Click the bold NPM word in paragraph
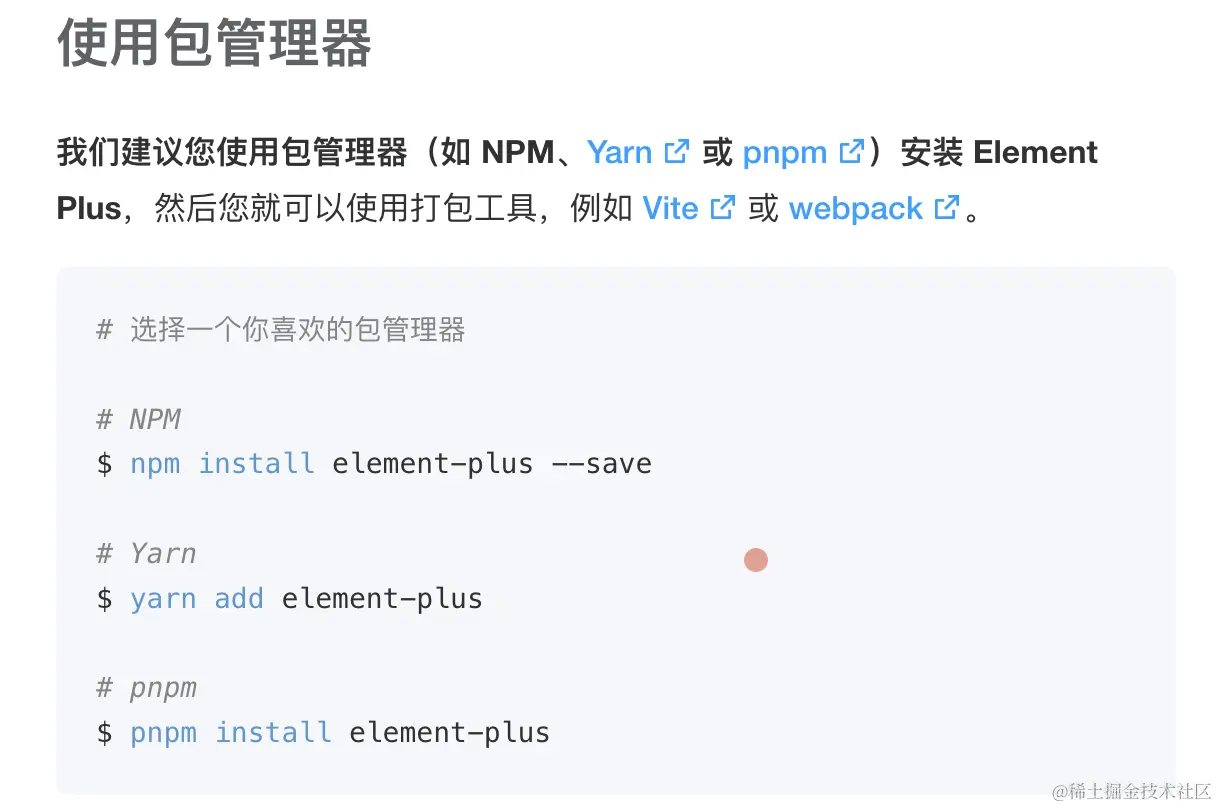 coord(518,153)
